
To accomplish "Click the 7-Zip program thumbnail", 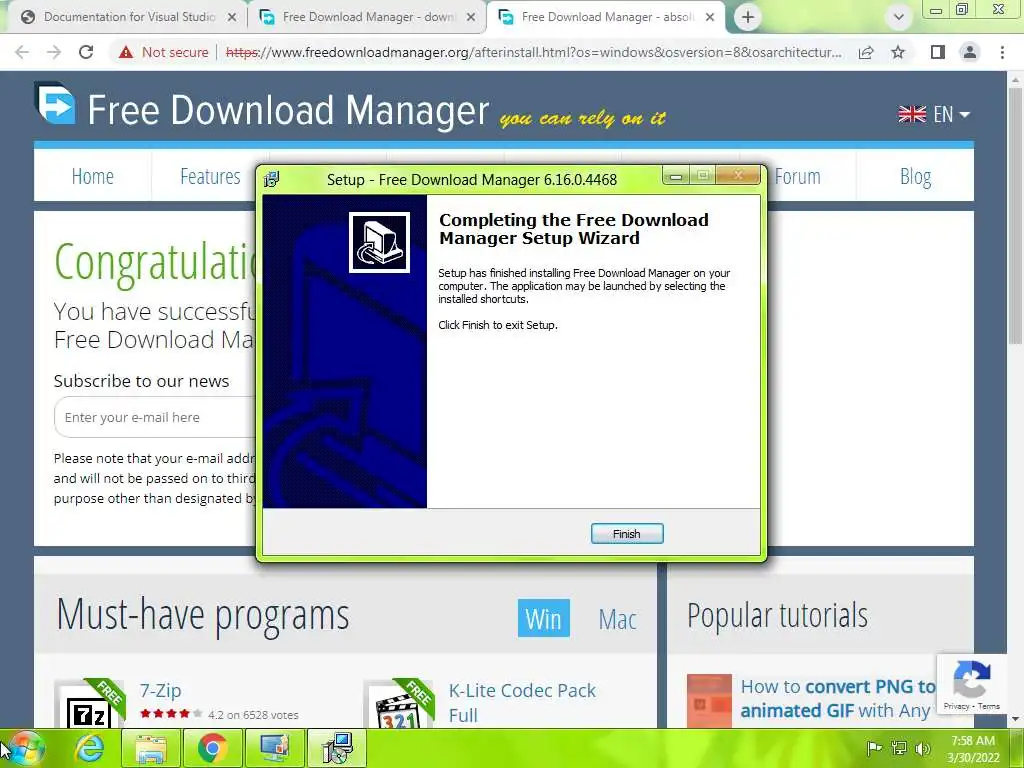I will 89,704.
